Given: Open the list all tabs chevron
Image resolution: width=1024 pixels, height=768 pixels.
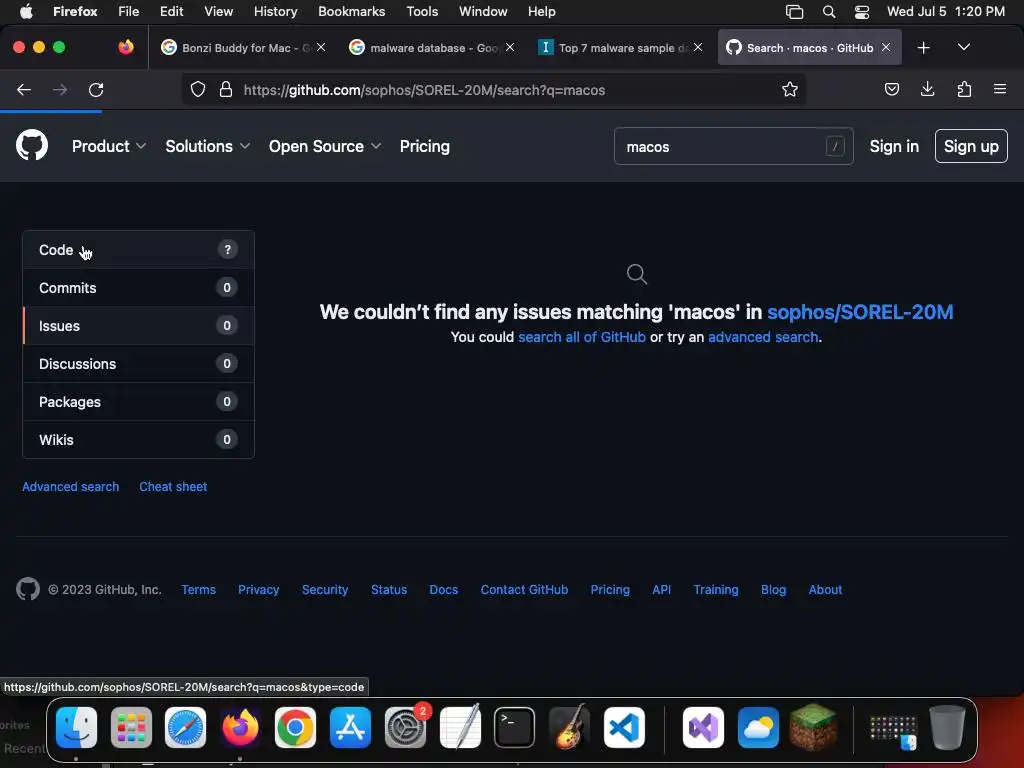Looking at the screenshot, I should click(x=964, y=48).
